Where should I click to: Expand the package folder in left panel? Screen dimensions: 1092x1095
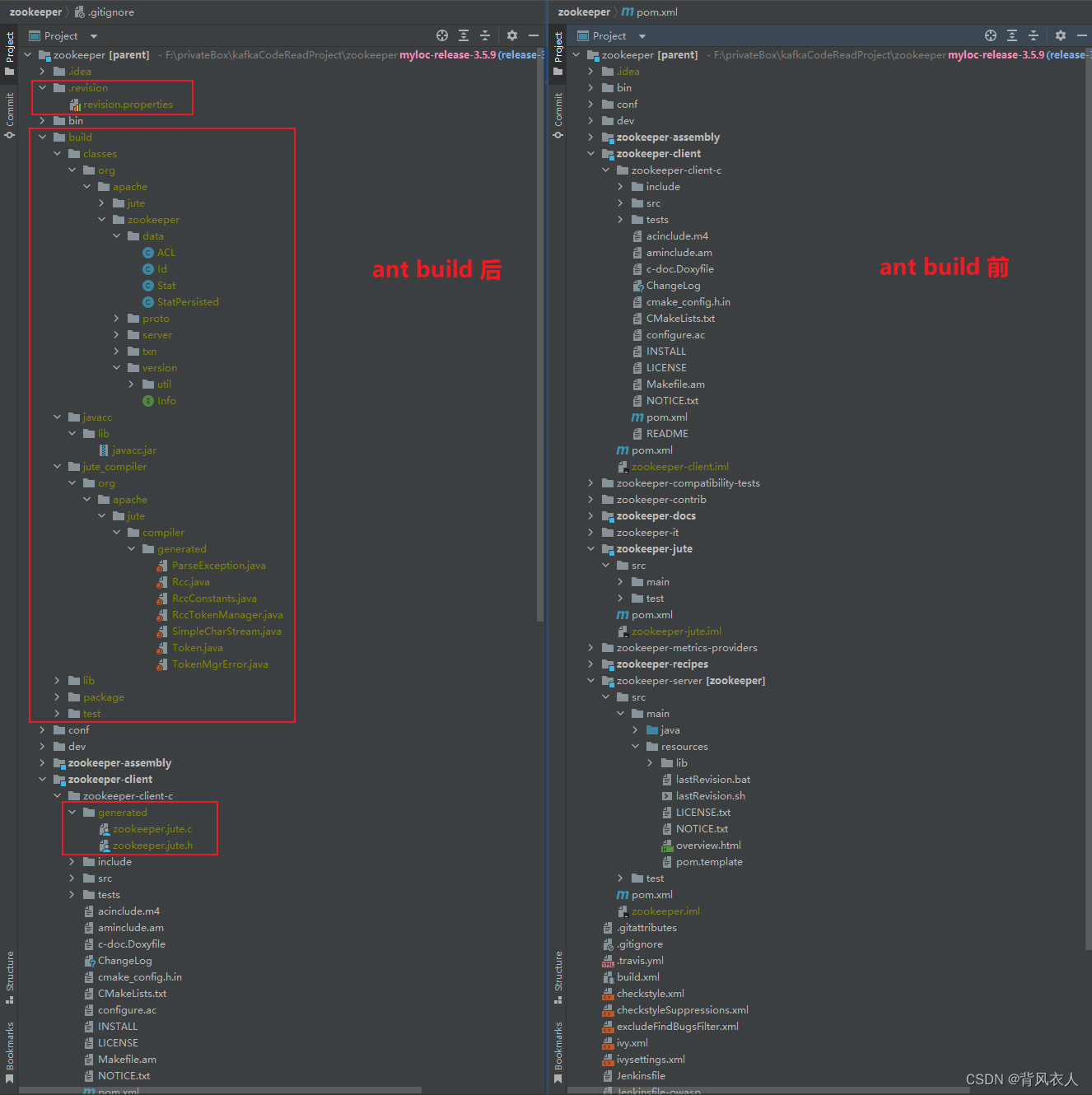[58, 697]
